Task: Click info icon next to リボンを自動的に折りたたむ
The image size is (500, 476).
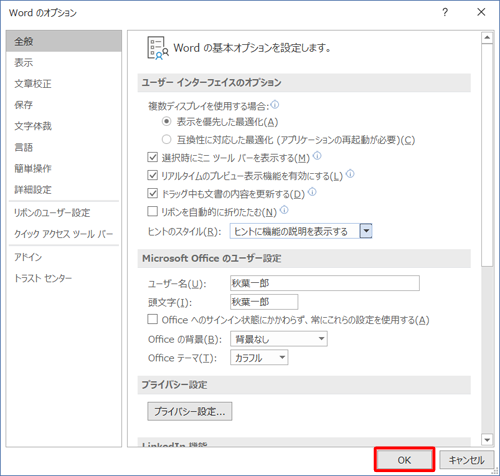Action: click(284, 210)
